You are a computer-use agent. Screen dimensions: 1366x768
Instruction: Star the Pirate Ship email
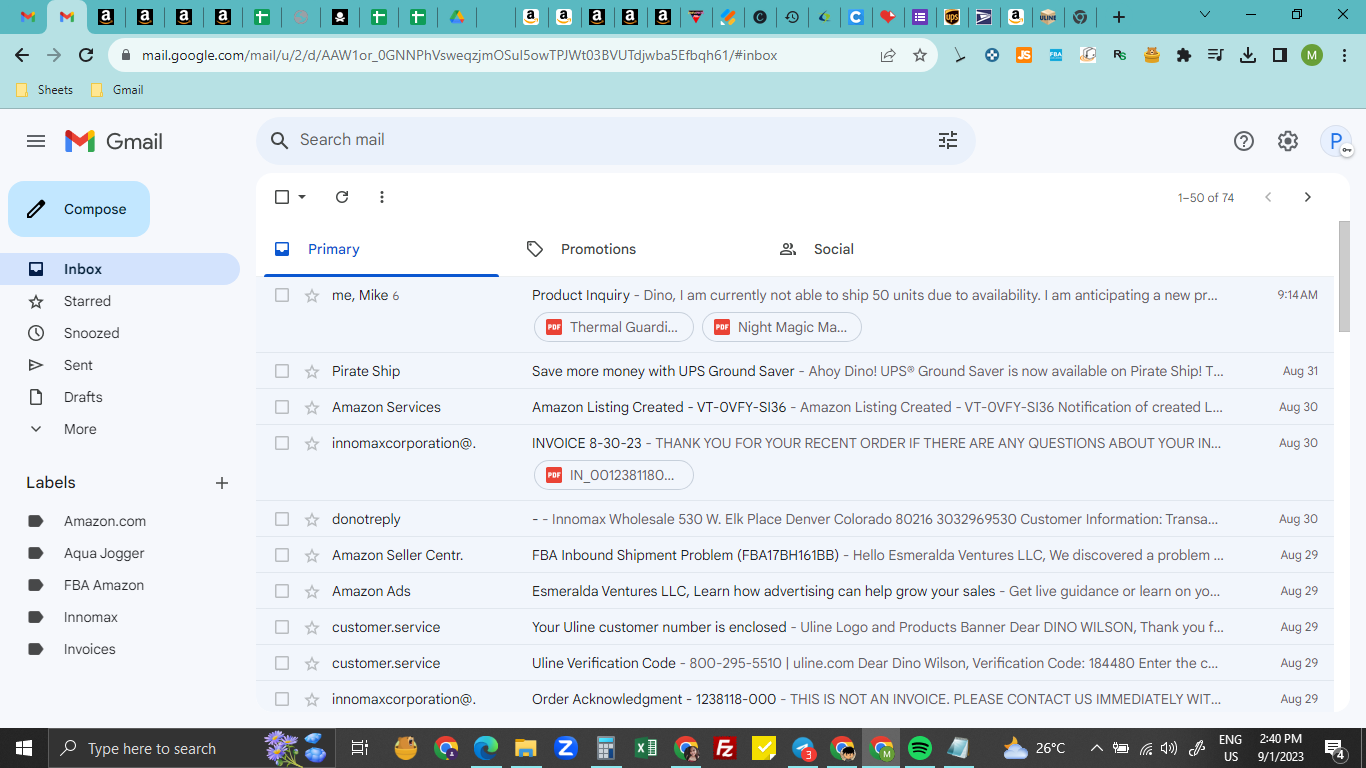click(x=312, y=371)
